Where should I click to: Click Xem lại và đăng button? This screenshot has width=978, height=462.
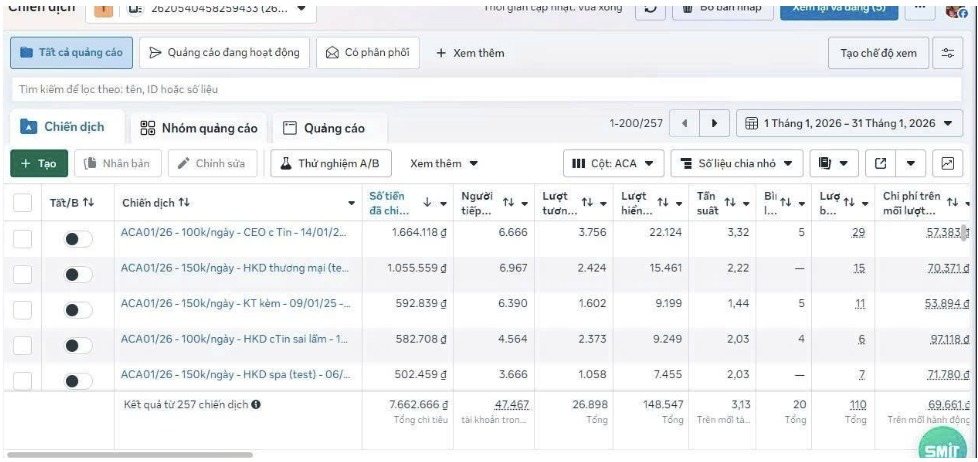click(x=839, y=9)
